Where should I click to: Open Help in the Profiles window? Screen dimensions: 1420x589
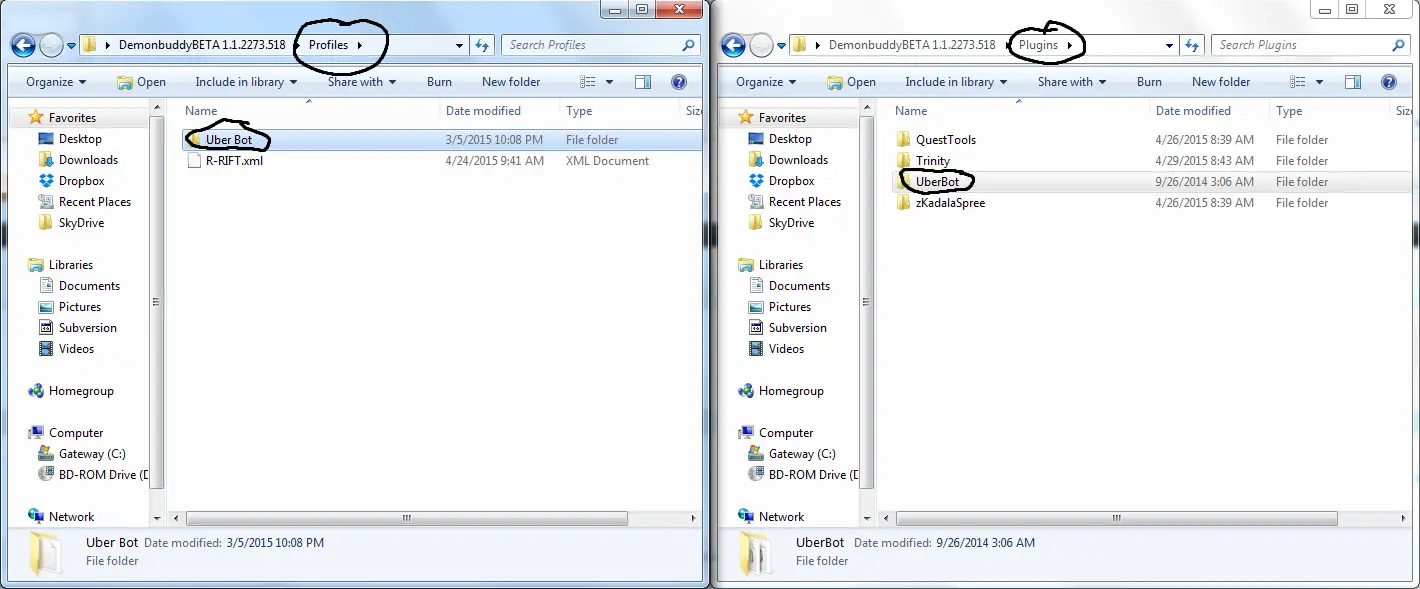coord(678,82)
